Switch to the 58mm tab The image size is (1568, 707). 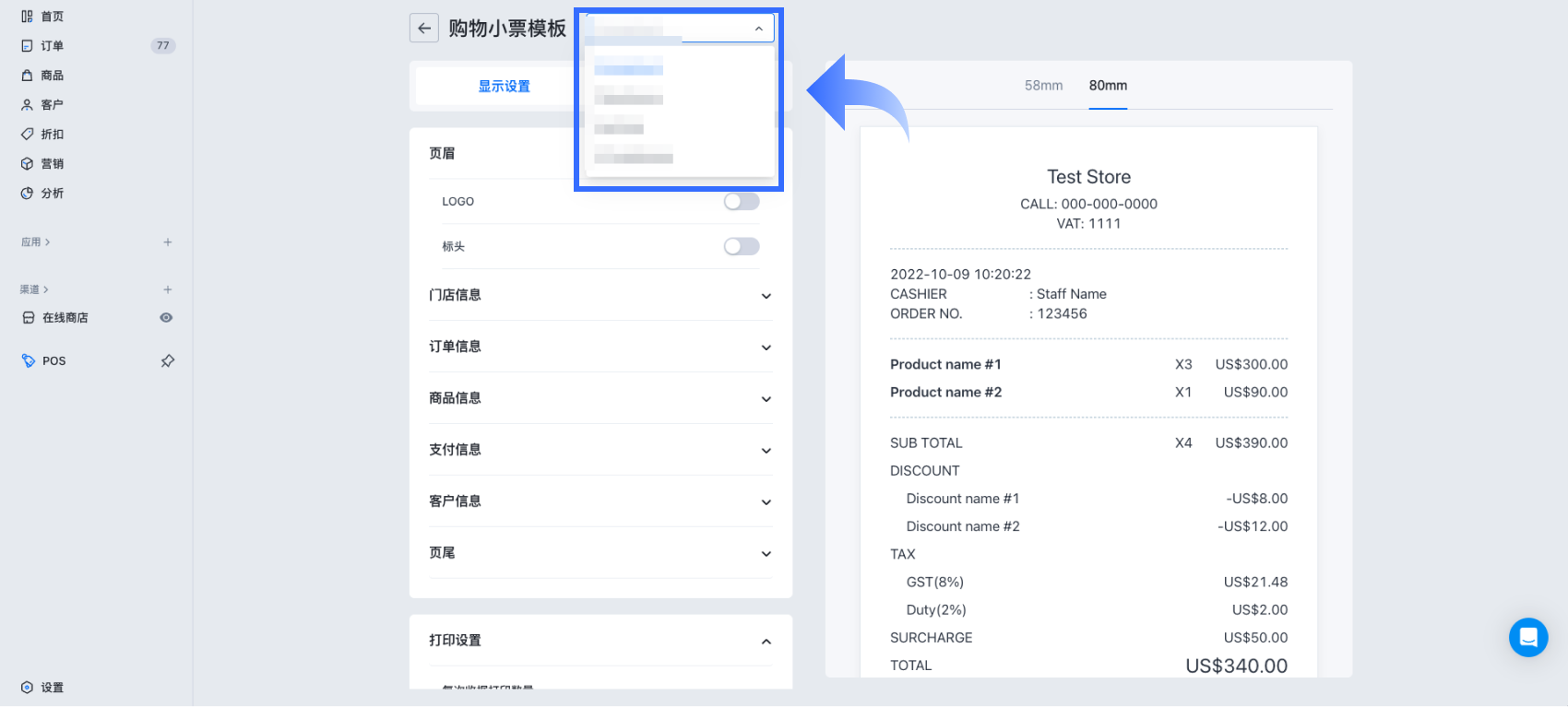tap(1043, 86)
